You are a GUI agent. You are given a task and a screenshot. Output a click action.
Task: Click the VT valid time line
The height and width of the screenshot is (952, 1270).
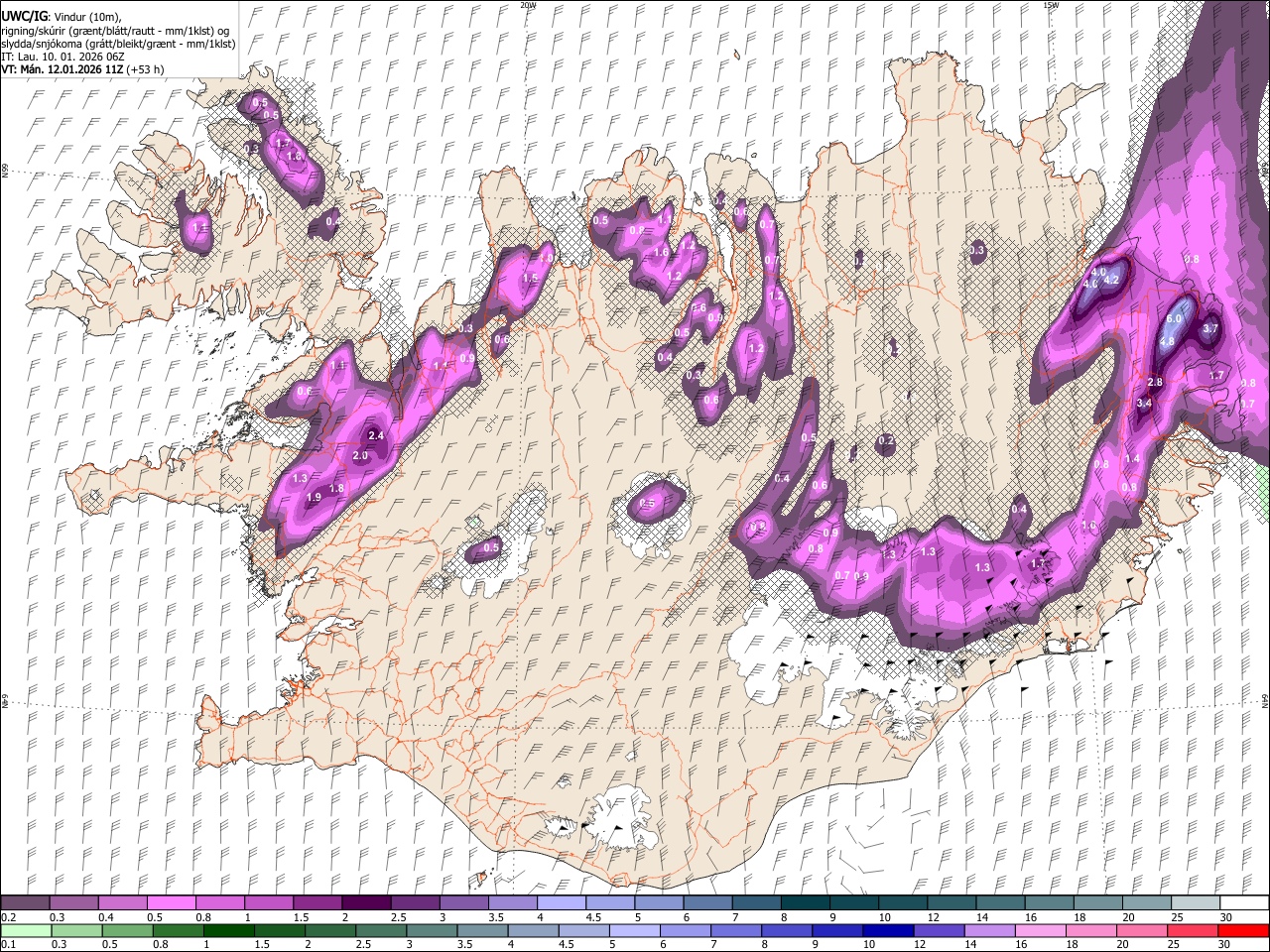81,69
